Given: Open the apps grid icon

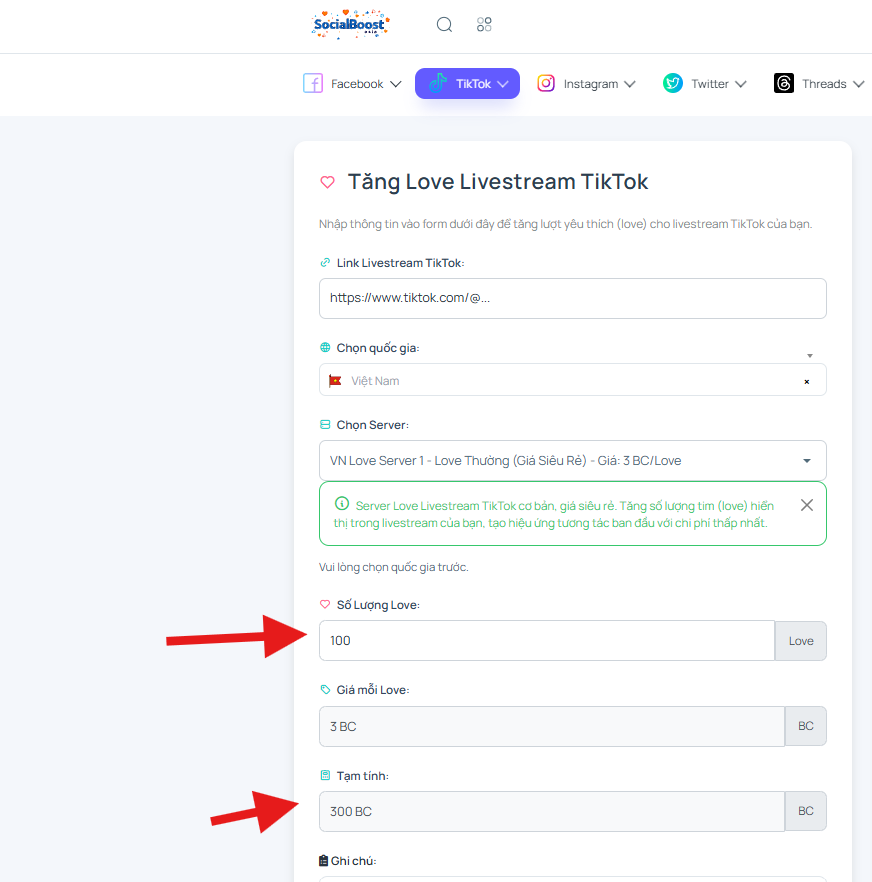Looking at the screenshot, I should click(484, 24).
